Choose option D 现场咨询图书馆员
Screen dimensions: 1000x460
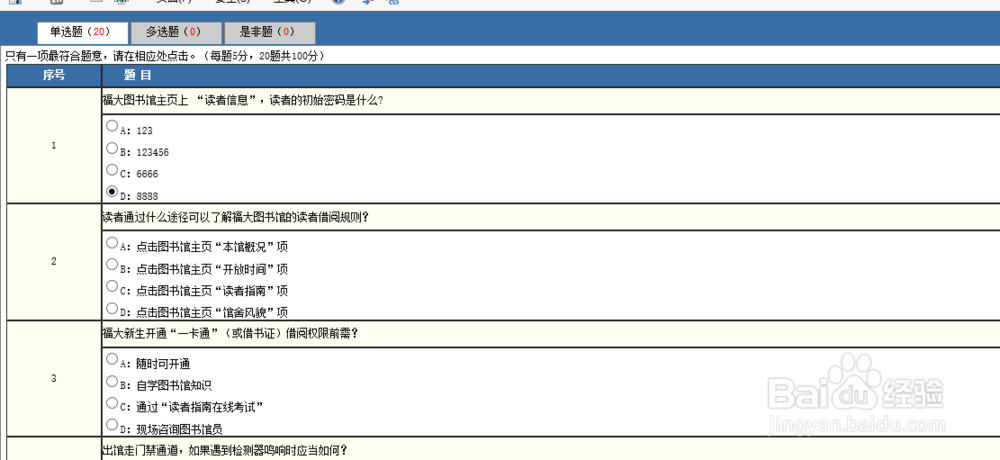click(112, 424)
